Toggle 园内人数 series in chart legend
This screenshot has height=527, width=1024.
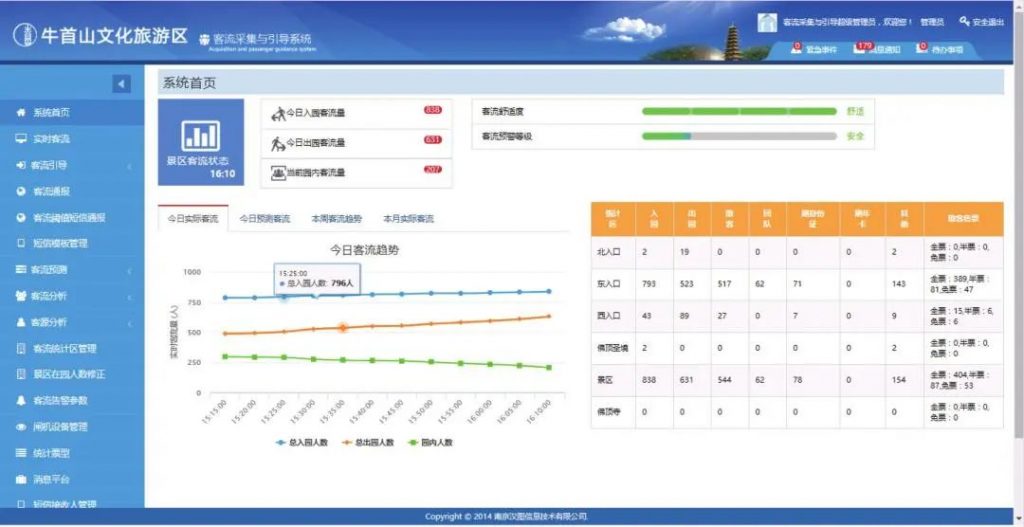click(x=430, y=441)
